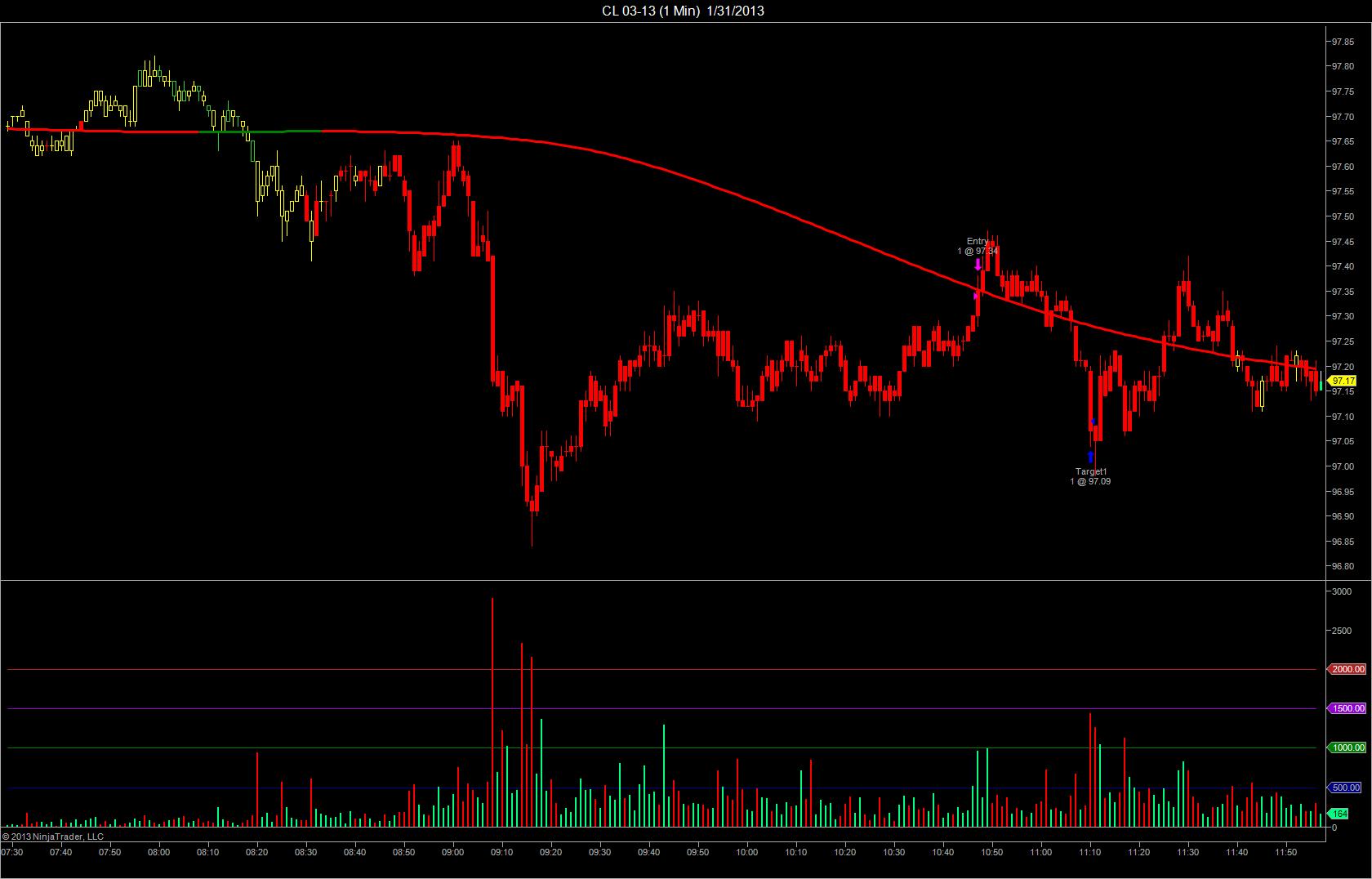Image resolution: width=1372 pixels, height=879 pixels.
Task: Click the 97.65 price axis label
Action: (1343, 141)
